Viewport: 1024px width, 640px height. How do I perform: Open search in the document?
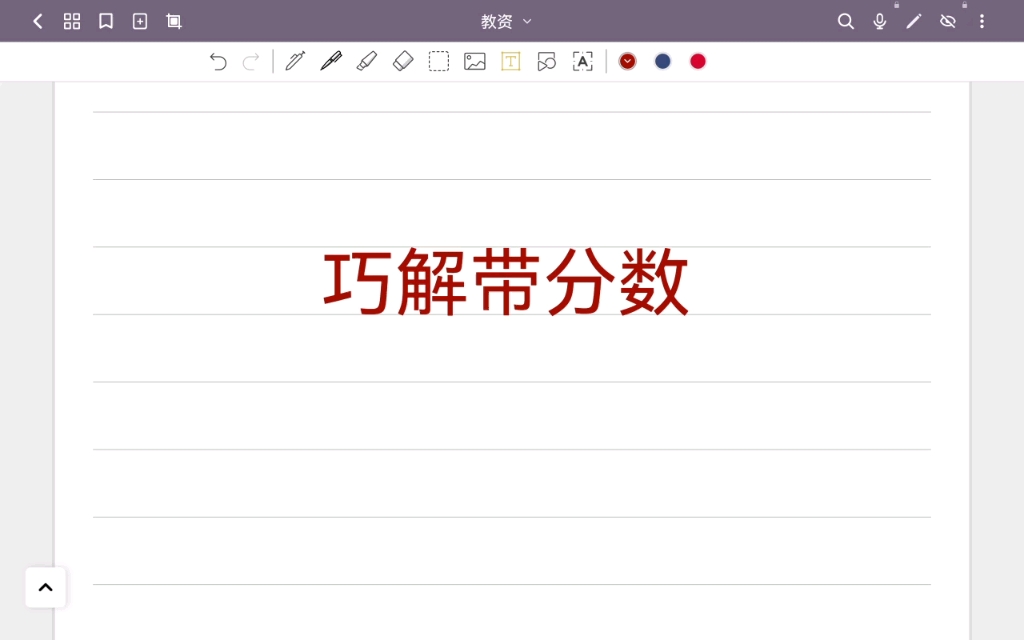coord(845,20)
